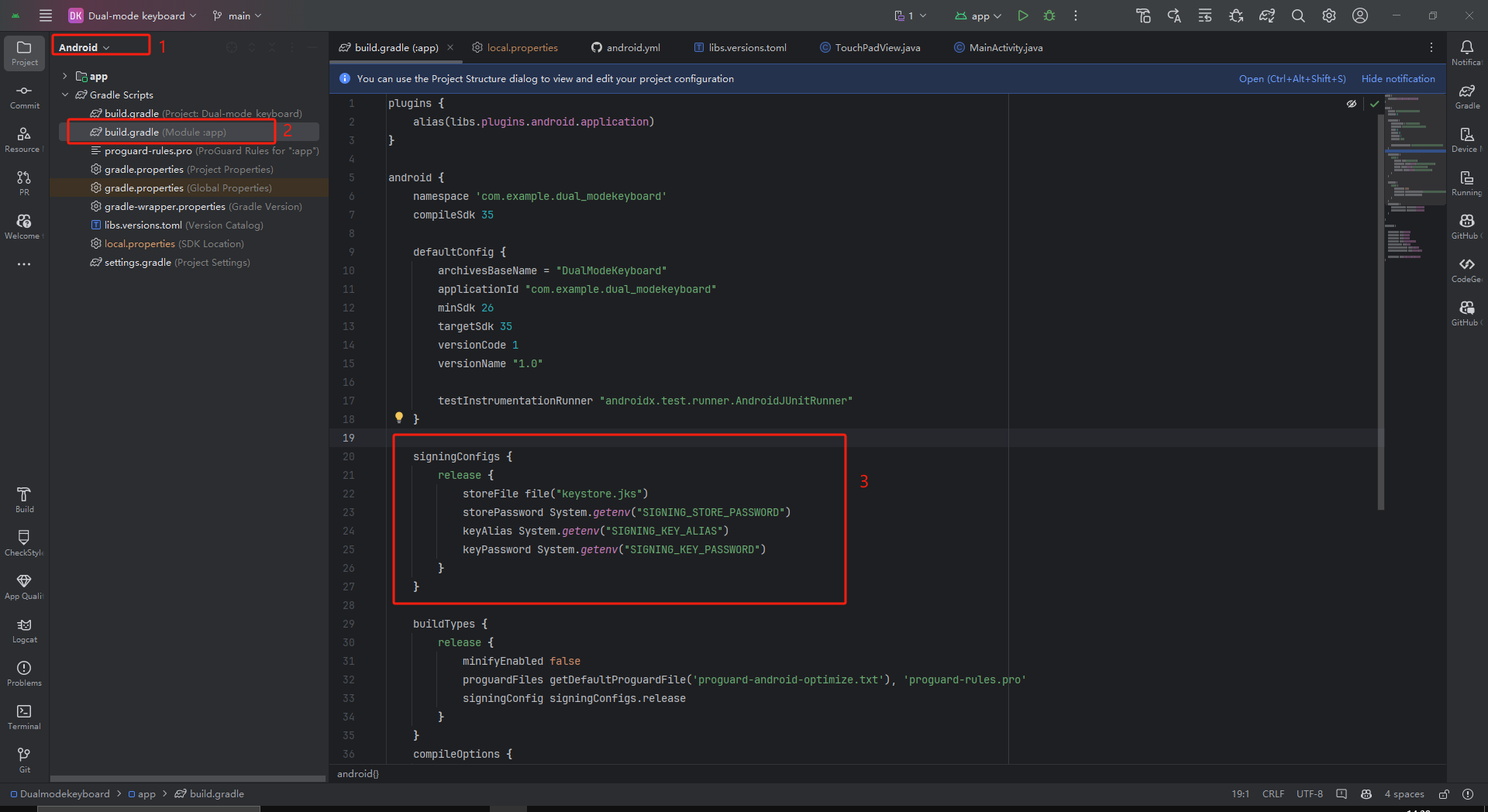The width and height of the screenshot is (1488, 812).
Task: Sync project with Gradle files
Action: pyautogui.click(x=1267, y=15)
